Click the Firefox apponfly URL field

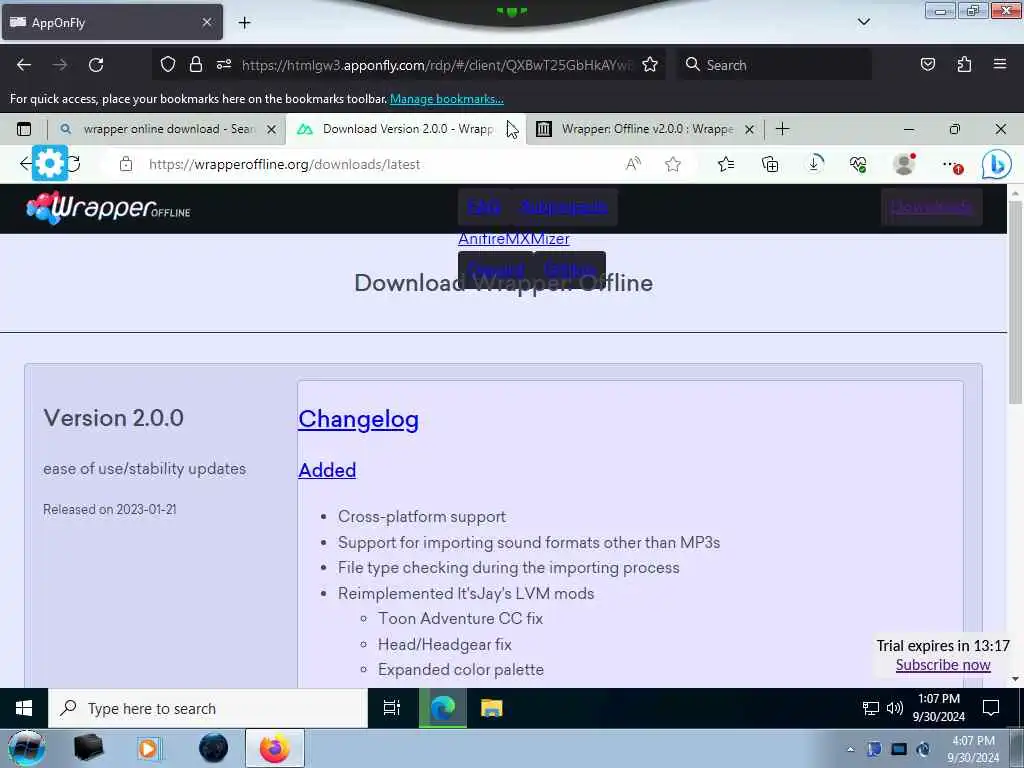pyautogui.click(x=436, y=65)
